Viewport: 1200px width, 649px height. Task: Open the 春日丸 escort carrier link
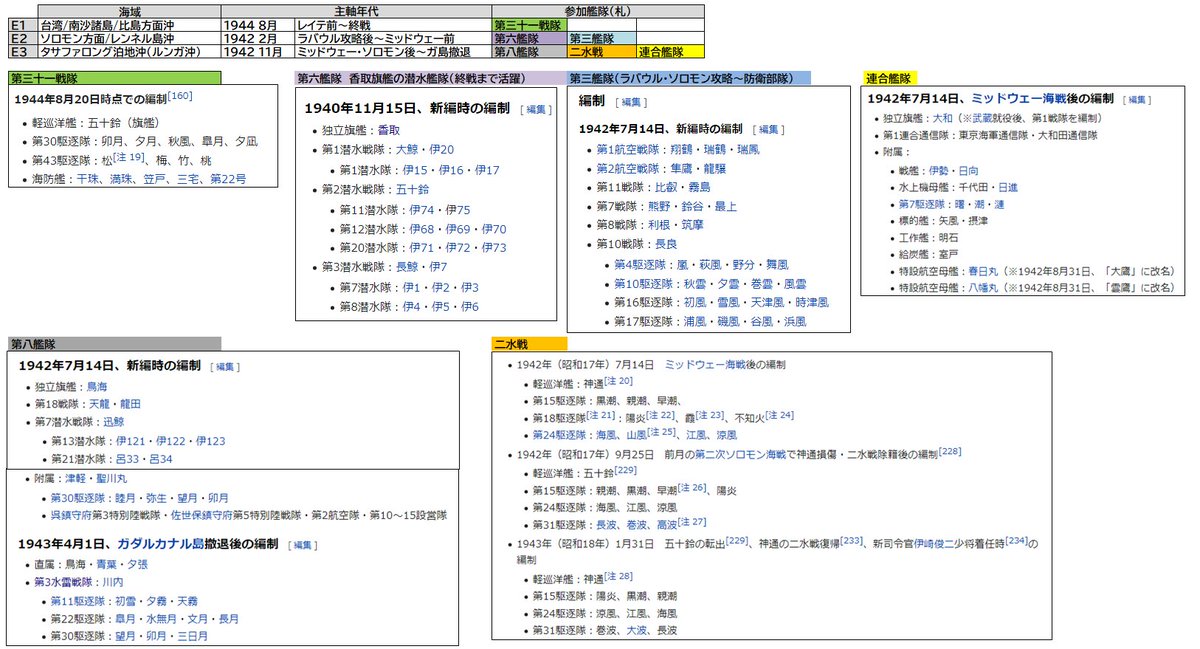(x=980, y=270)
